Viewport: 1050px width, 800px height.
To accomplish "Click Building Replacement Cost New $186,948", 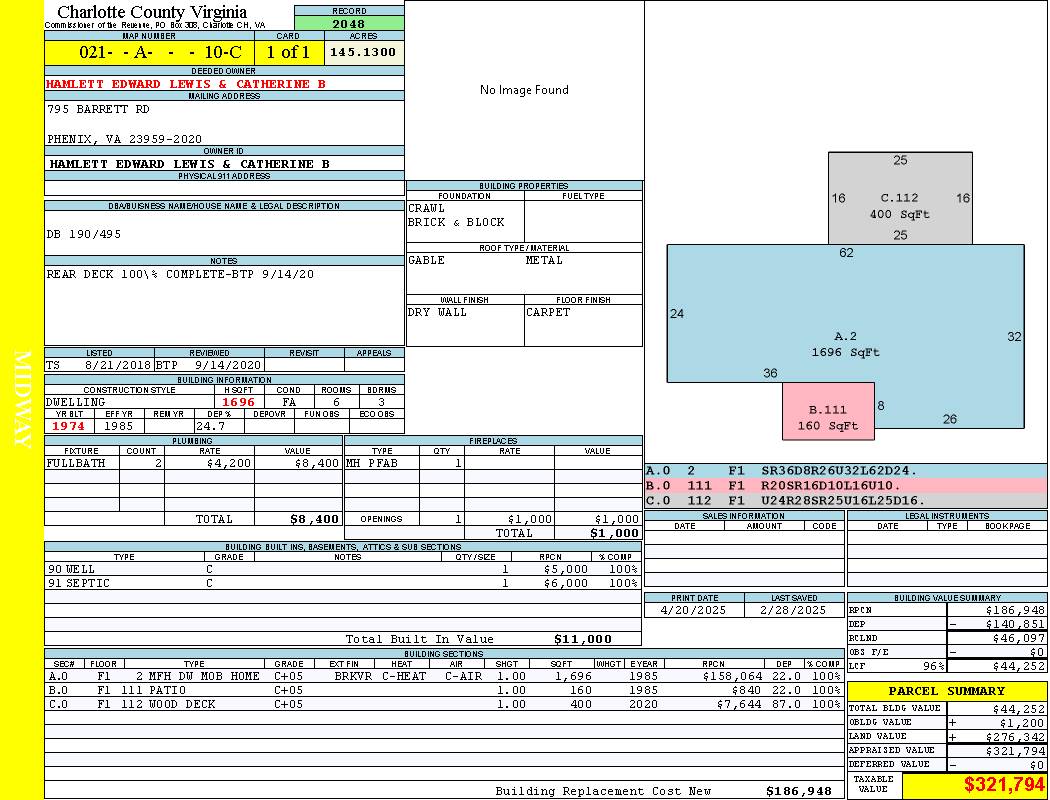I will tap(799, 791).
